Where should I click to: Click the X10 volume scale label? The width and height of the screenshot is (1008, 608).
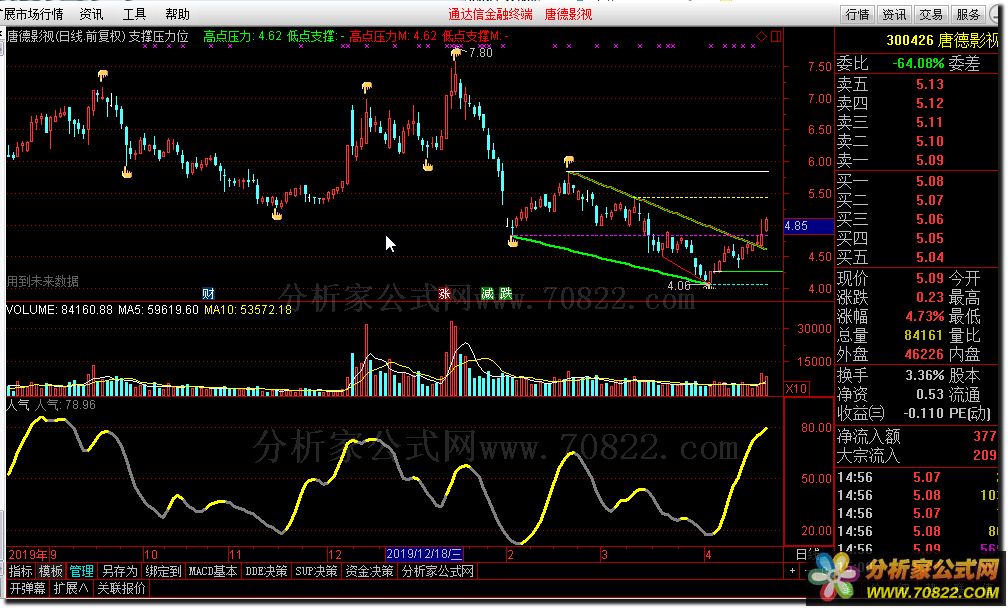[796, 388]
